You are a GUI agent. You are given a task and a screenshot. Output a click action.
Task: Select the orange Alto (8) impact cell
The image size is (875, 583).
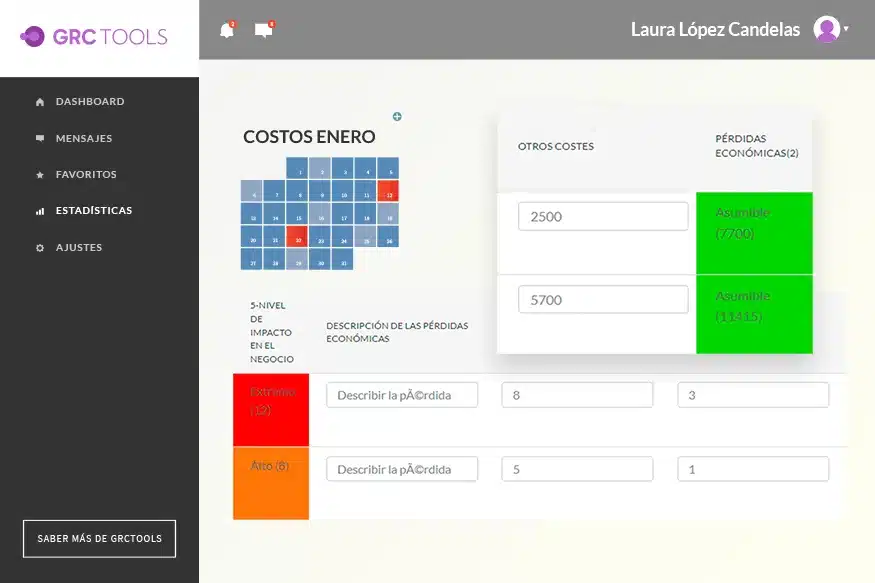271,483
